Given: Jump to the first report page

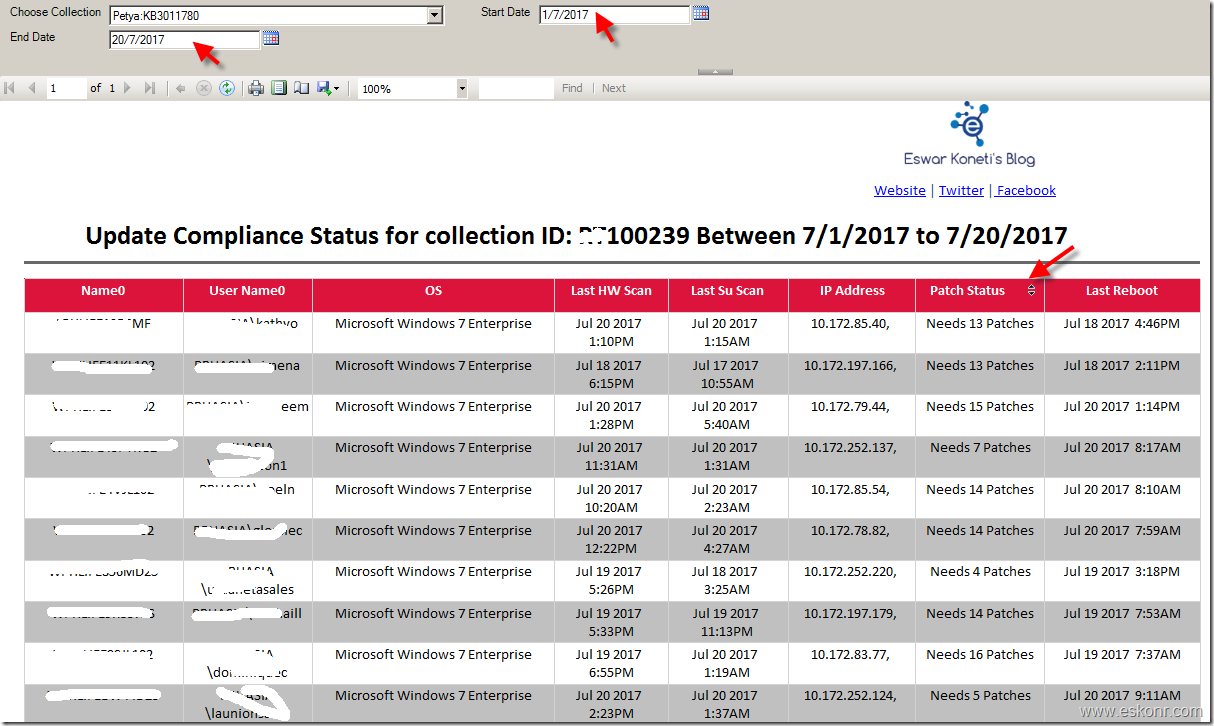Looking at the screenshot, I should 10,88.
